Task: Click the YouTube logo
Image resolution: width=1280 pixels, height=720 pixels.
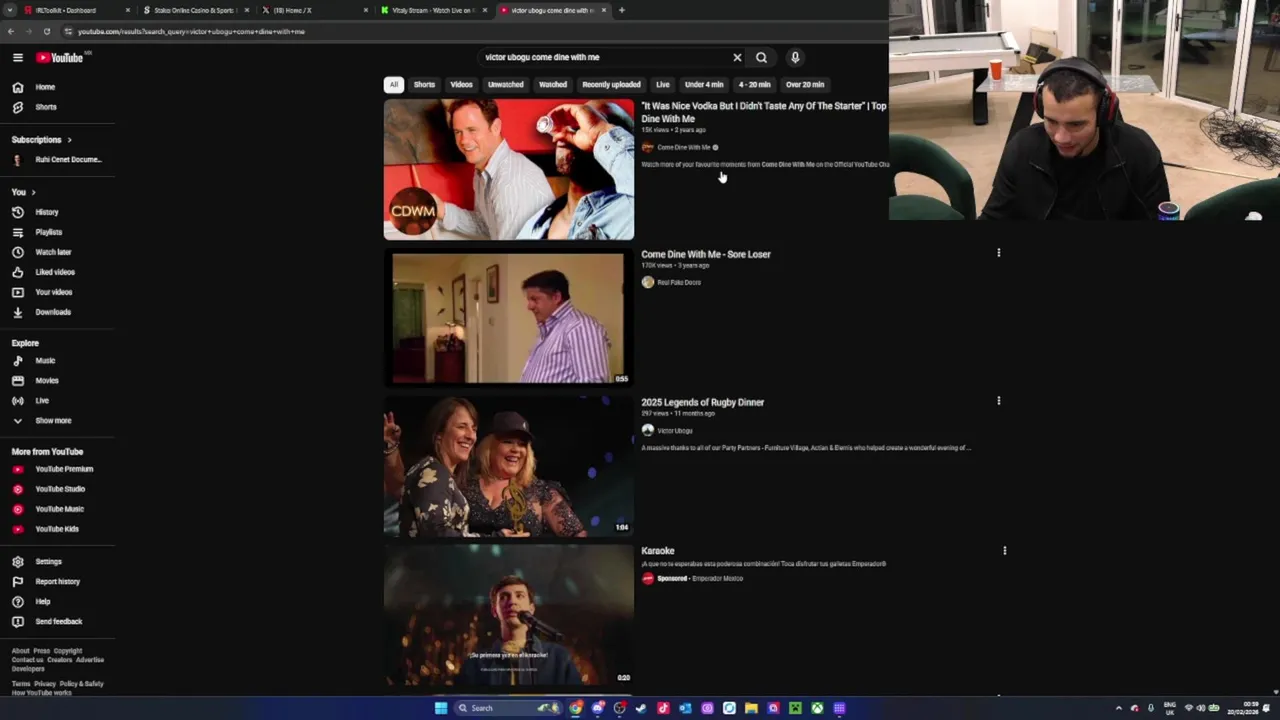Action: click(x=60, y=58)
